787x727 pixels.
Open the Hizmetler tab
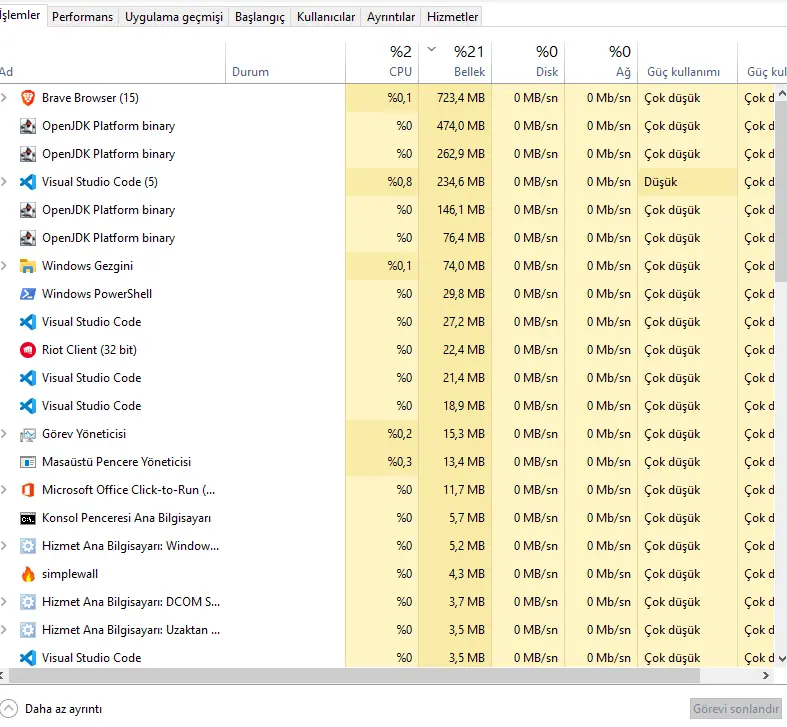click(452, 17)
